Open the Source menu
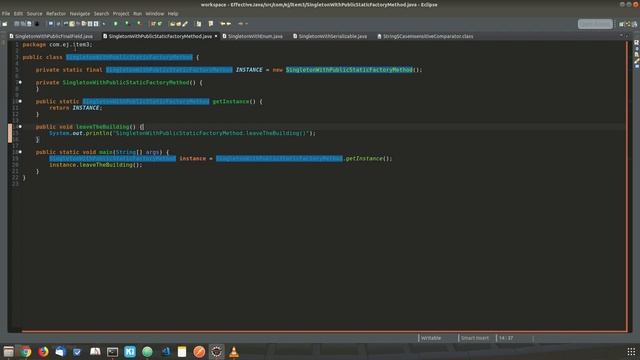Viewport: 640px width, 360px height. 34,13
